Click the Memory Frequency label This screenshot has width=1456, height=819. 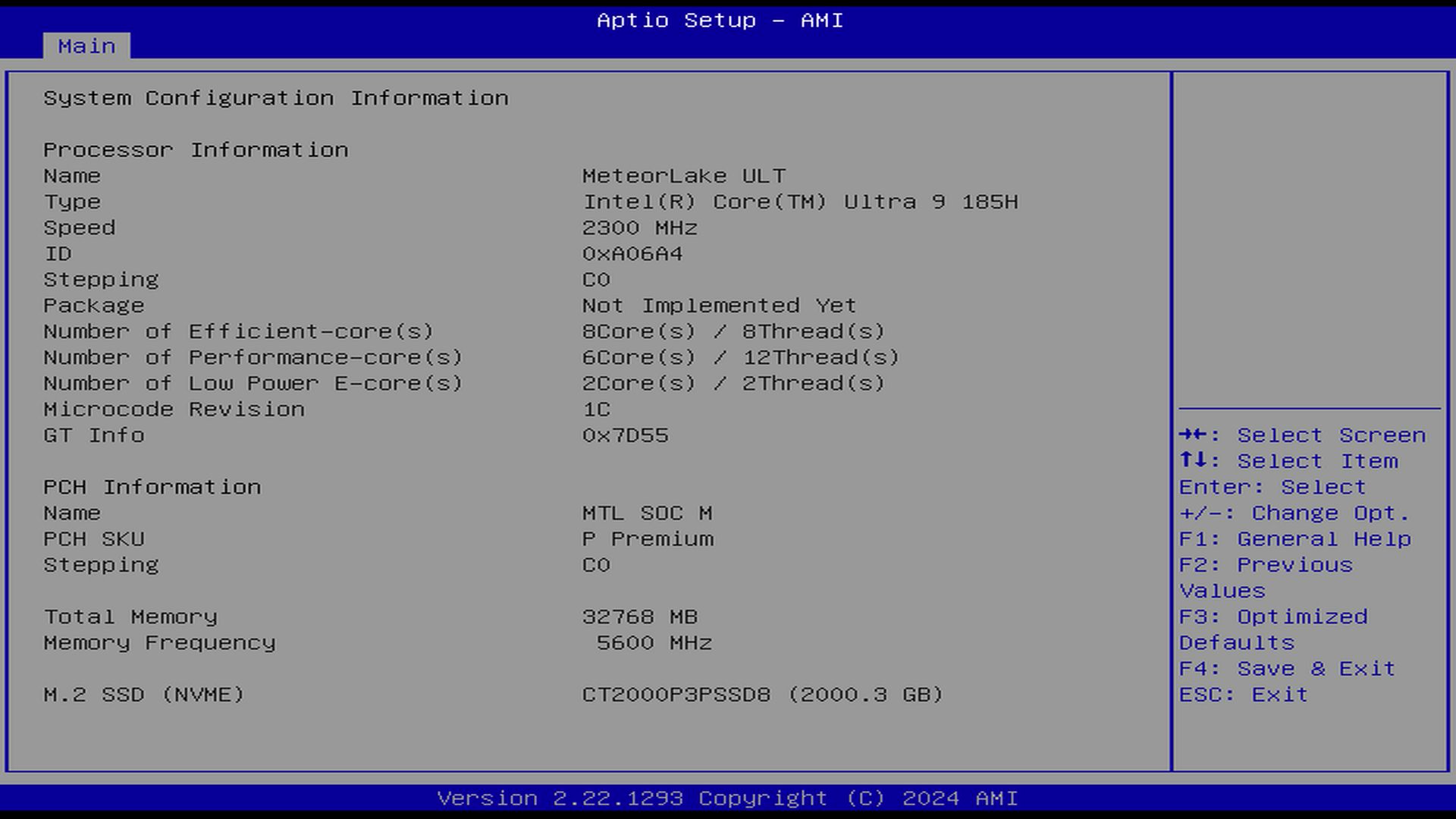[x=159, y=643]
